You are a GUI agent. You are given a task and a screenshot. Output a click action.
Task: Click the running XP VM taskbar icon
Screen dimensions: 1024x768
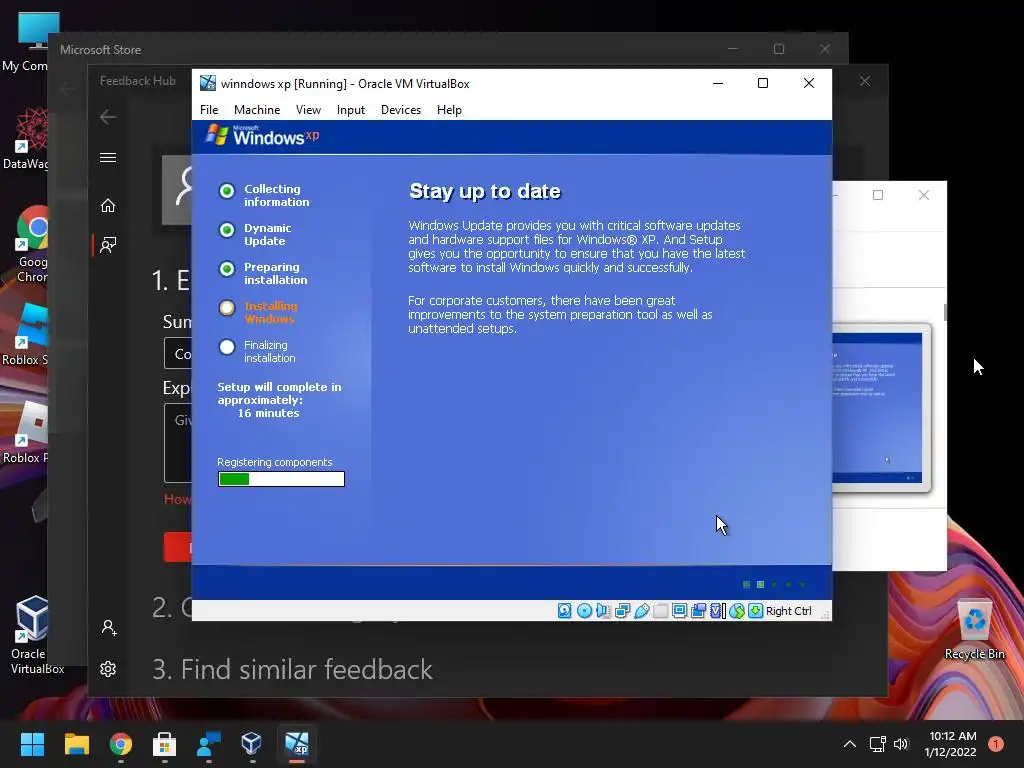[296, 744]
